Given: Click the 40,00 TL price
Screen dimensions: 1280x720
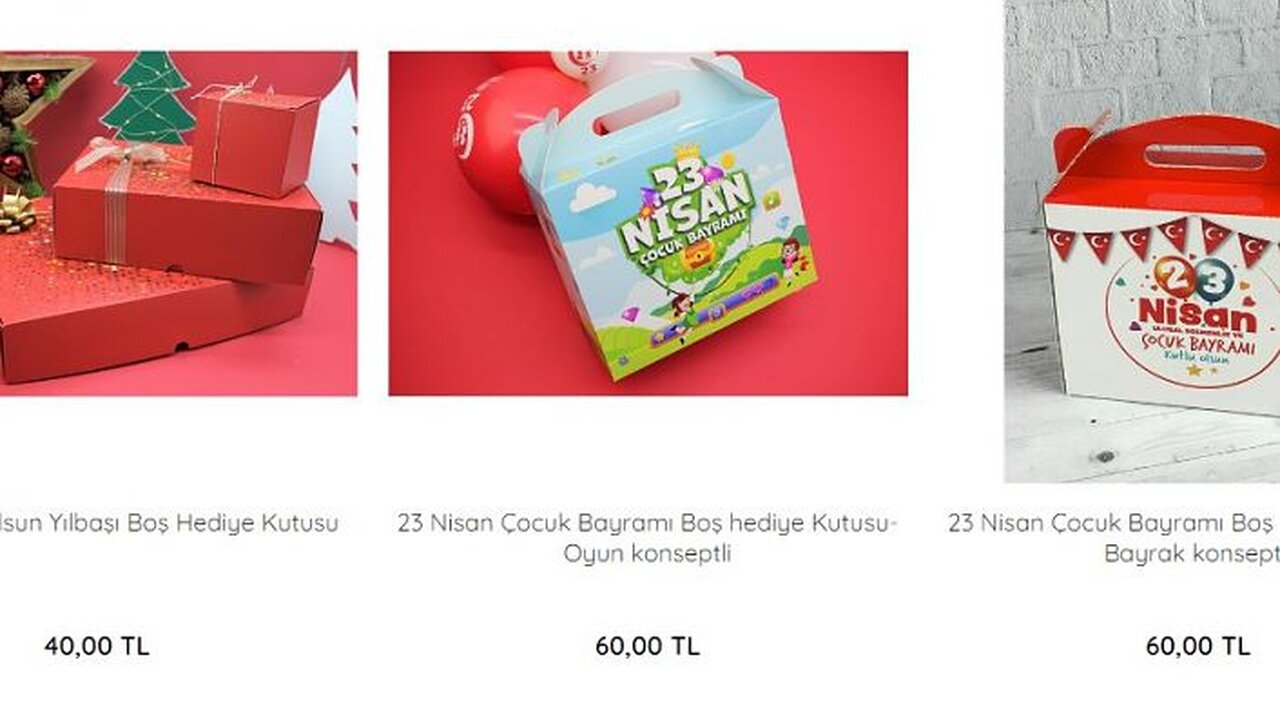Looking at the screenshot, I should click(x=97, y=646).
